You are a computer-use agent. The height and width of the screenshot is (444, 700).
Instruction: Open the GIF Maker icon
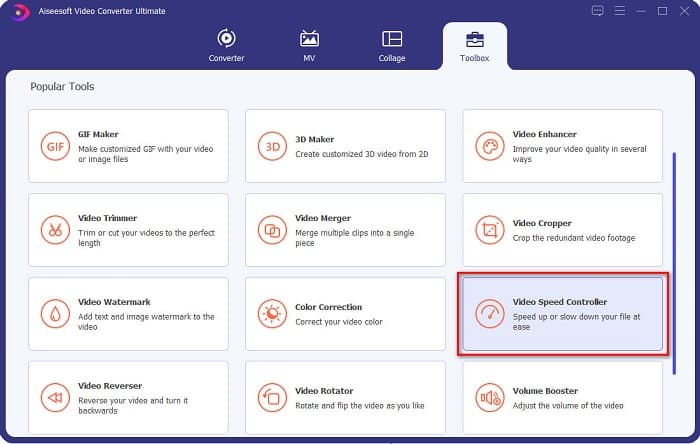point(55,146)
